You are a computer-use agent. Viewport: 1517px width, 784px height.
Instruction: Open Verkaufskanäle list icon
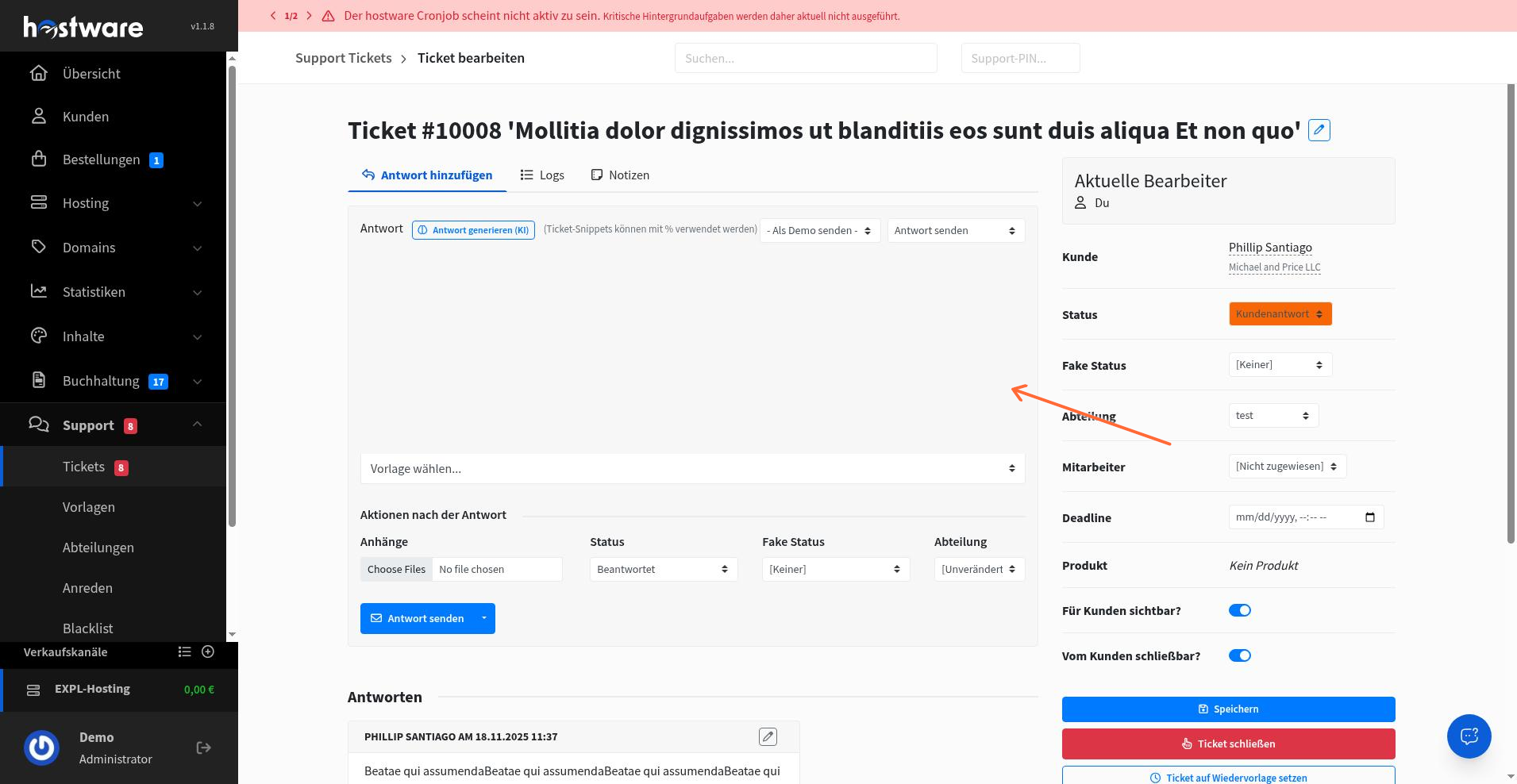(x=185, y=651)
